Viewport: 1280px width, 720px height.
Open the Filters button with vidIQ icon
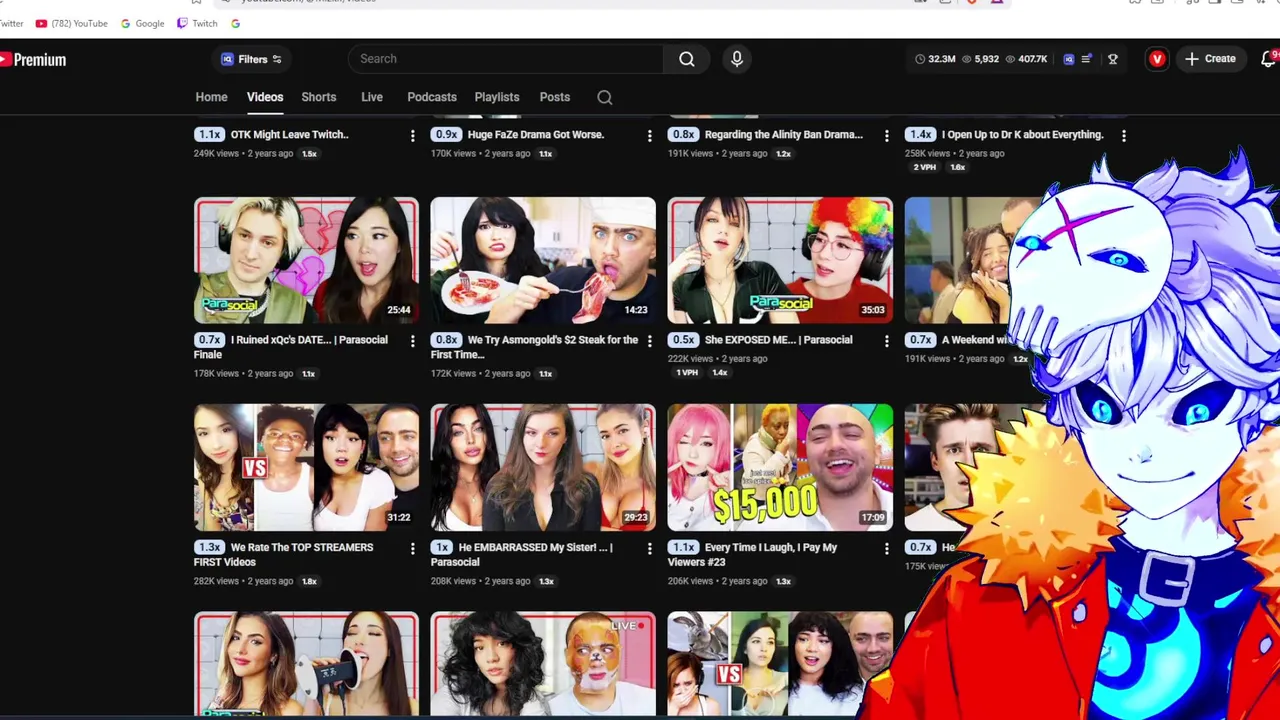tap(251, 59)
